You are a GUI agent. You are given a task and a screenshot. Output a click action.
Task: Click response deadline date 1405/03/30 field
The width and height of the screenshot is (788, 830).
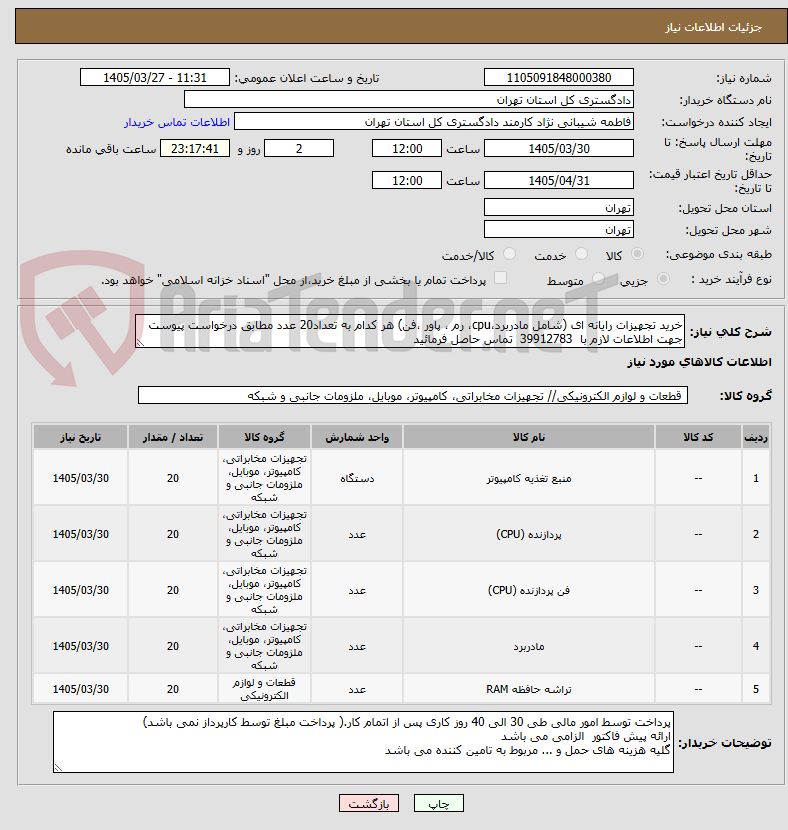click(x=559, y=149)
